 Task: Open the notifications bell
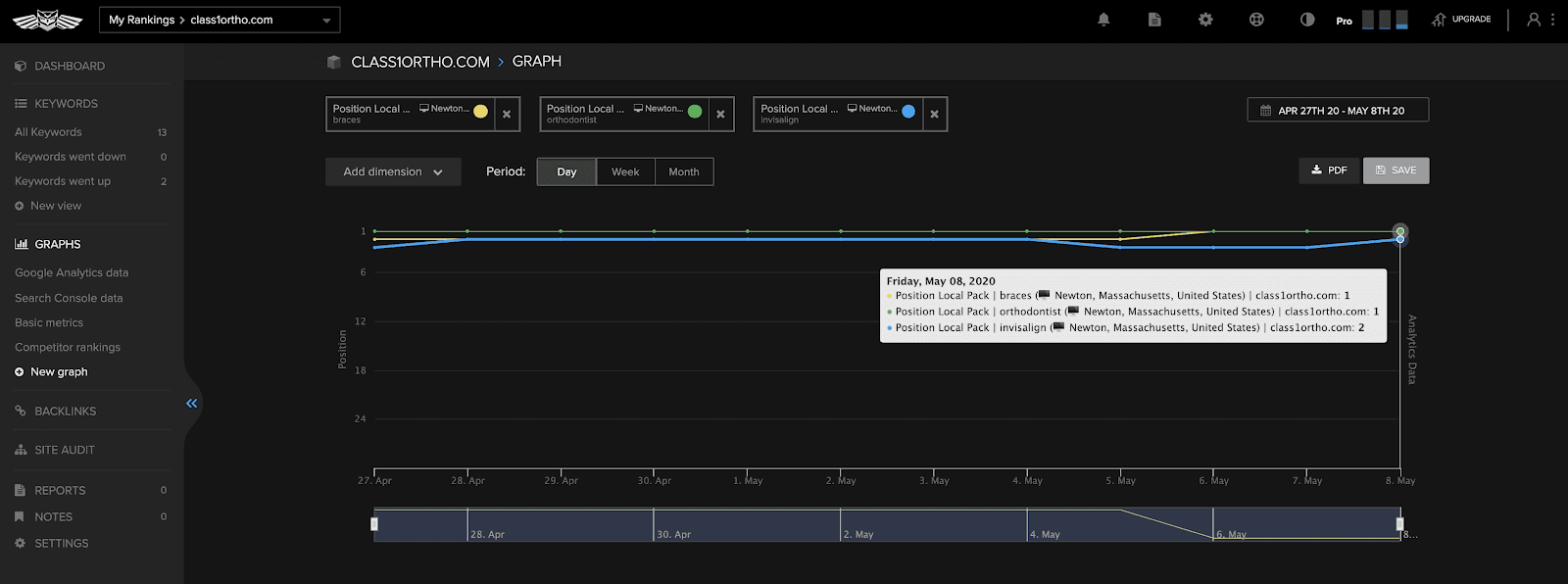(x=1103, y=20)
